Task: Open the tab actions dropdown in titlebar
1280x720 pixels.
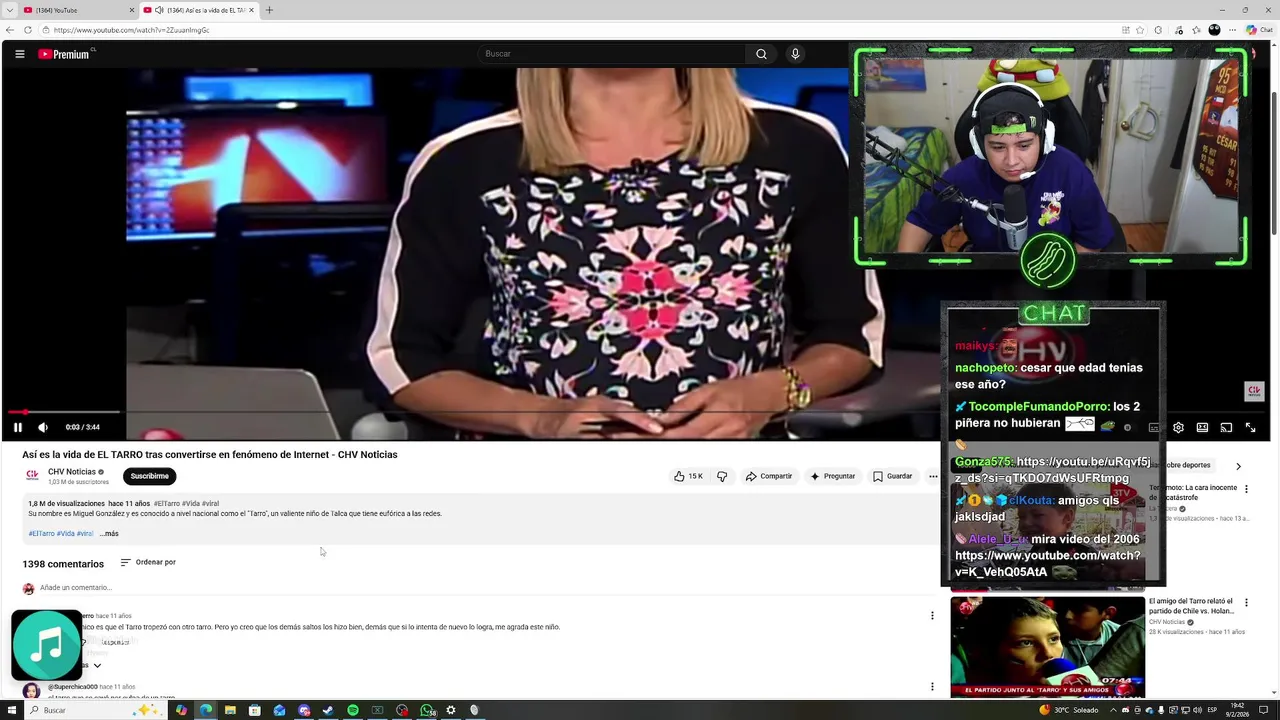Action: coord(9,10)
